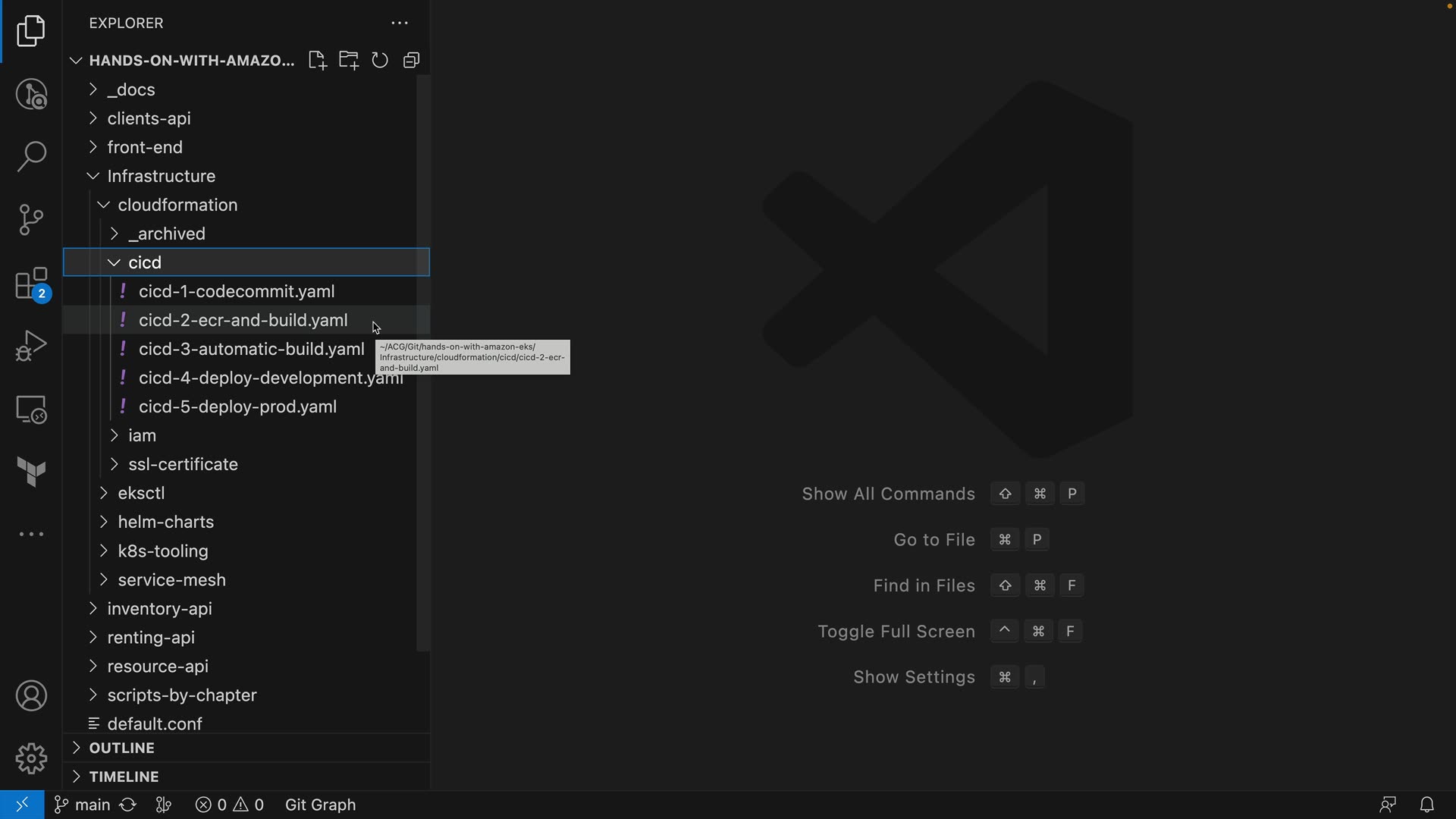Click the New File icon in Explorer
Viewport: 1456px width, 819px height.
click(317, 61)
